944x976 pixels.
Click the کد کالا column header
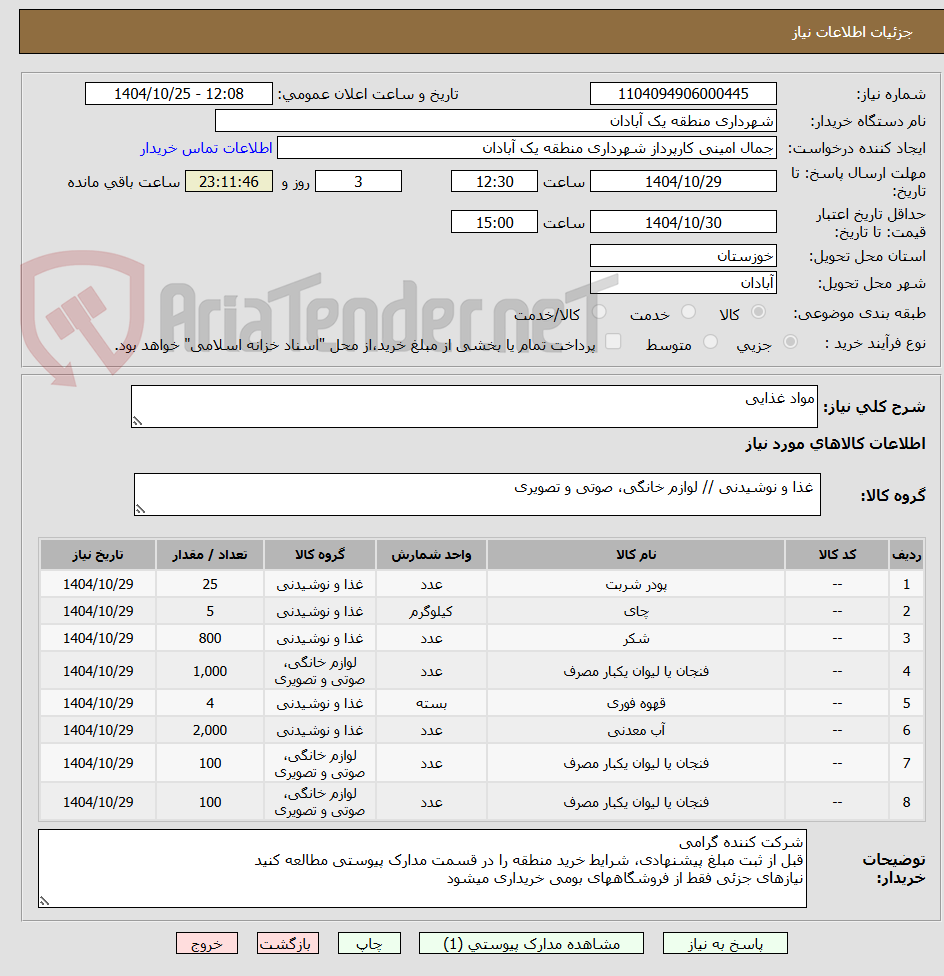point(837,555)
